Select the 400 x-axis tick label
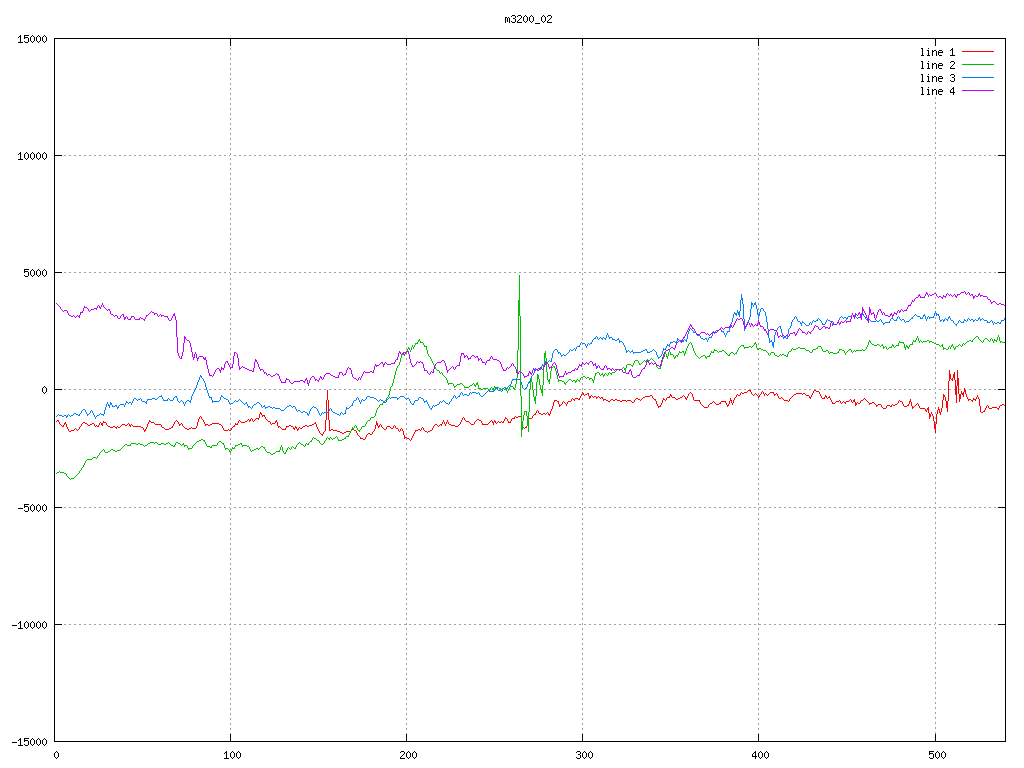Image resolution: width=1024 pixels, height=768 pixels. pyautogui.click(x=759, y=755)
